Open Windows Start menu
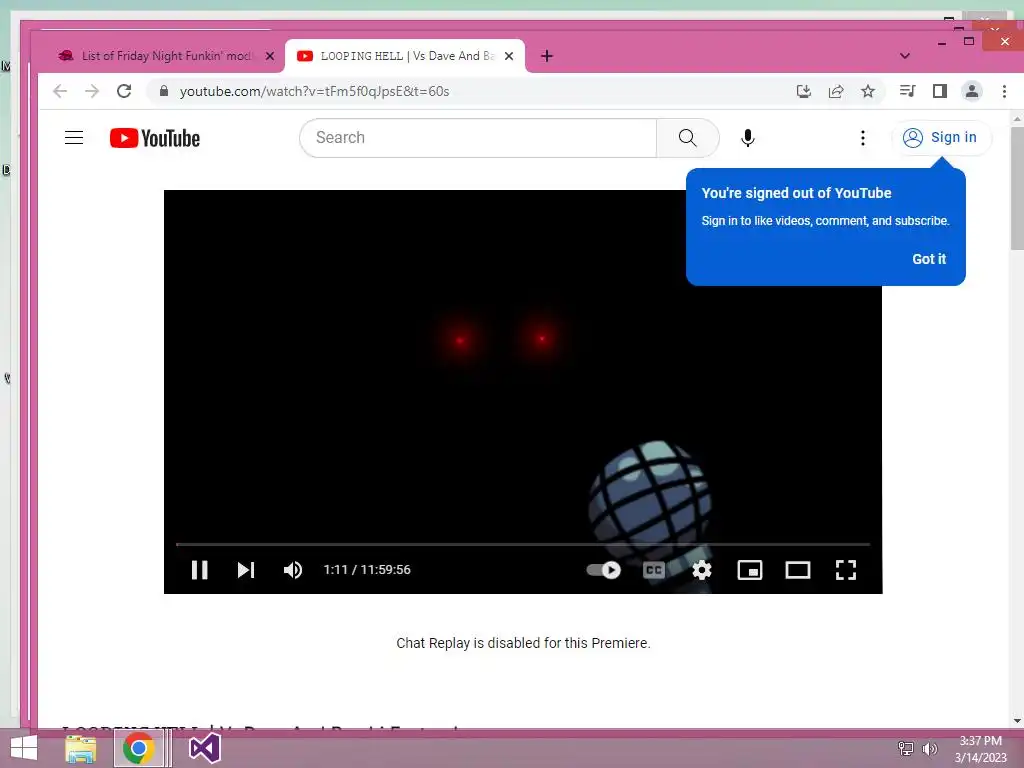This screenshot has height=768, width=1024. coord(24,748)
